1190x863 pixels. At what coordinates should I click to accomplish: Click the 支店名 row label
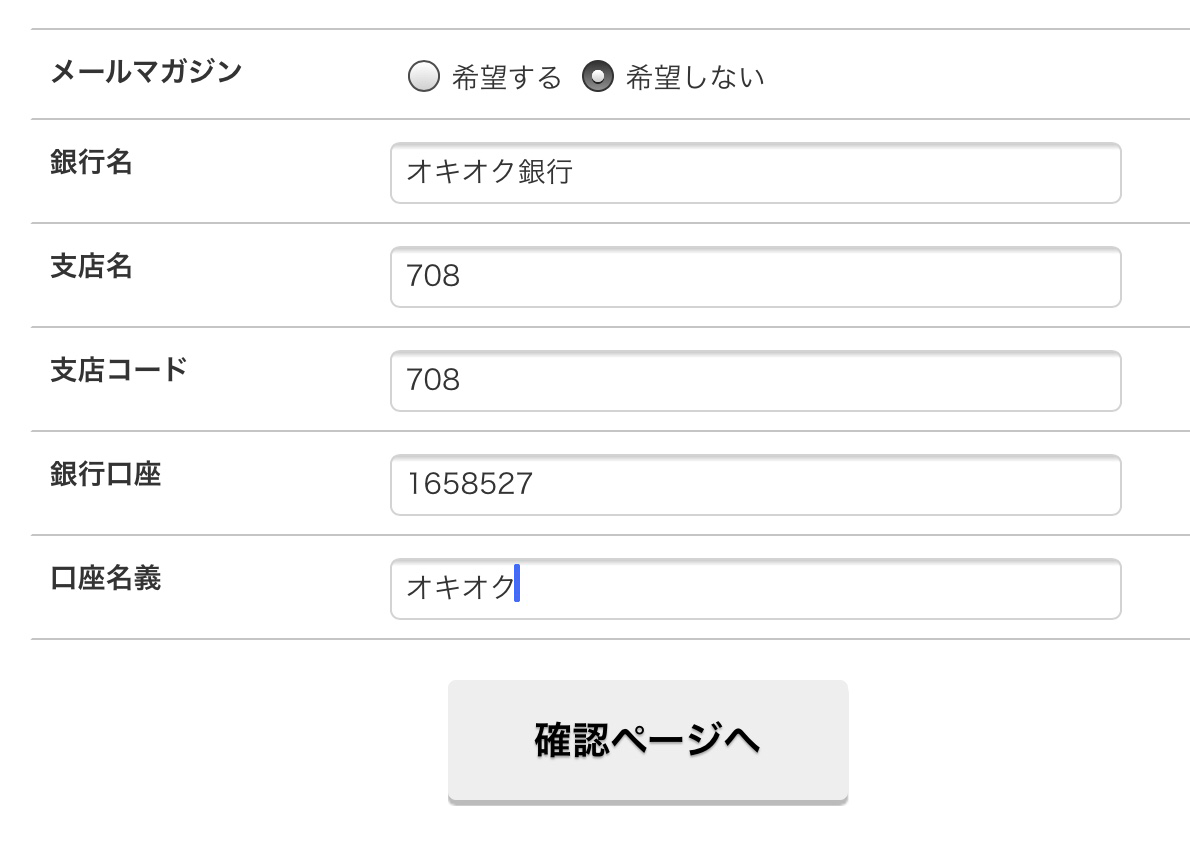point(91,267)
